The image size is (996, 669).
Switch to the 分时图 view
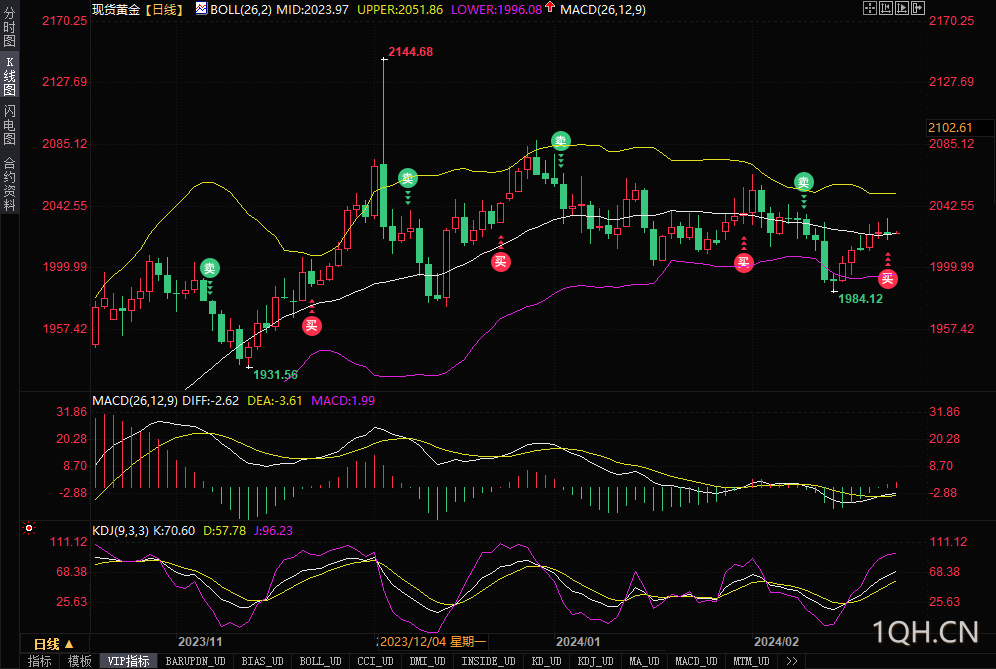(x=9, y=27)
